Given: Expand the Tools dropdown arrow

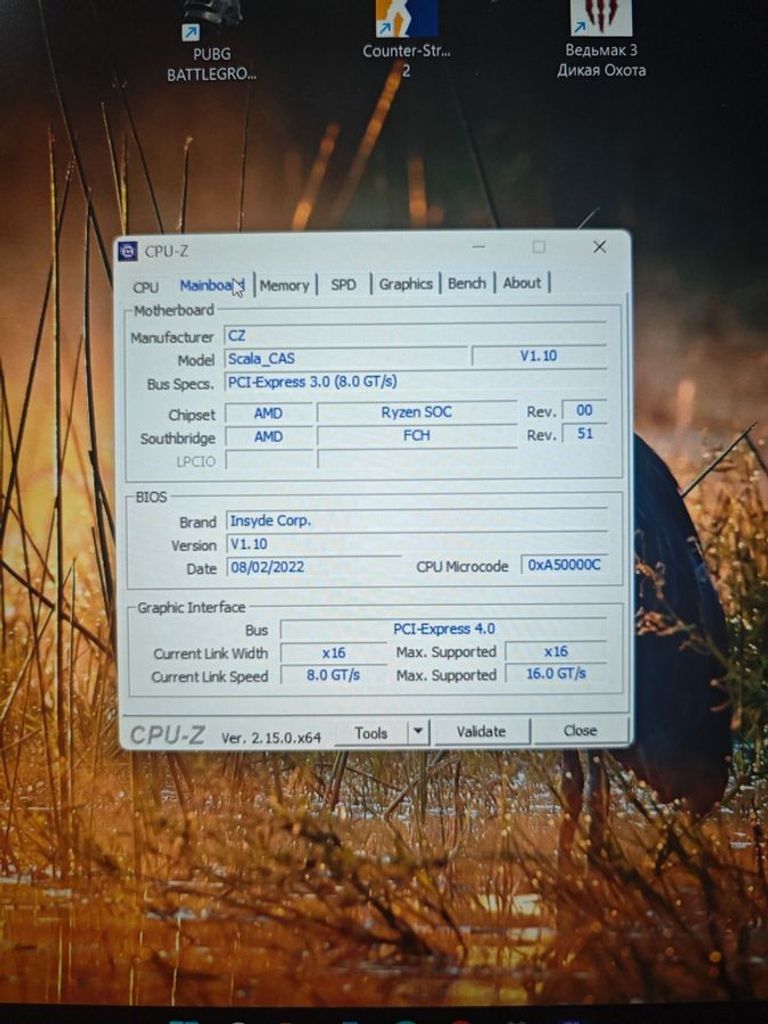Looking at the screenshot, I should coord(419,732).
